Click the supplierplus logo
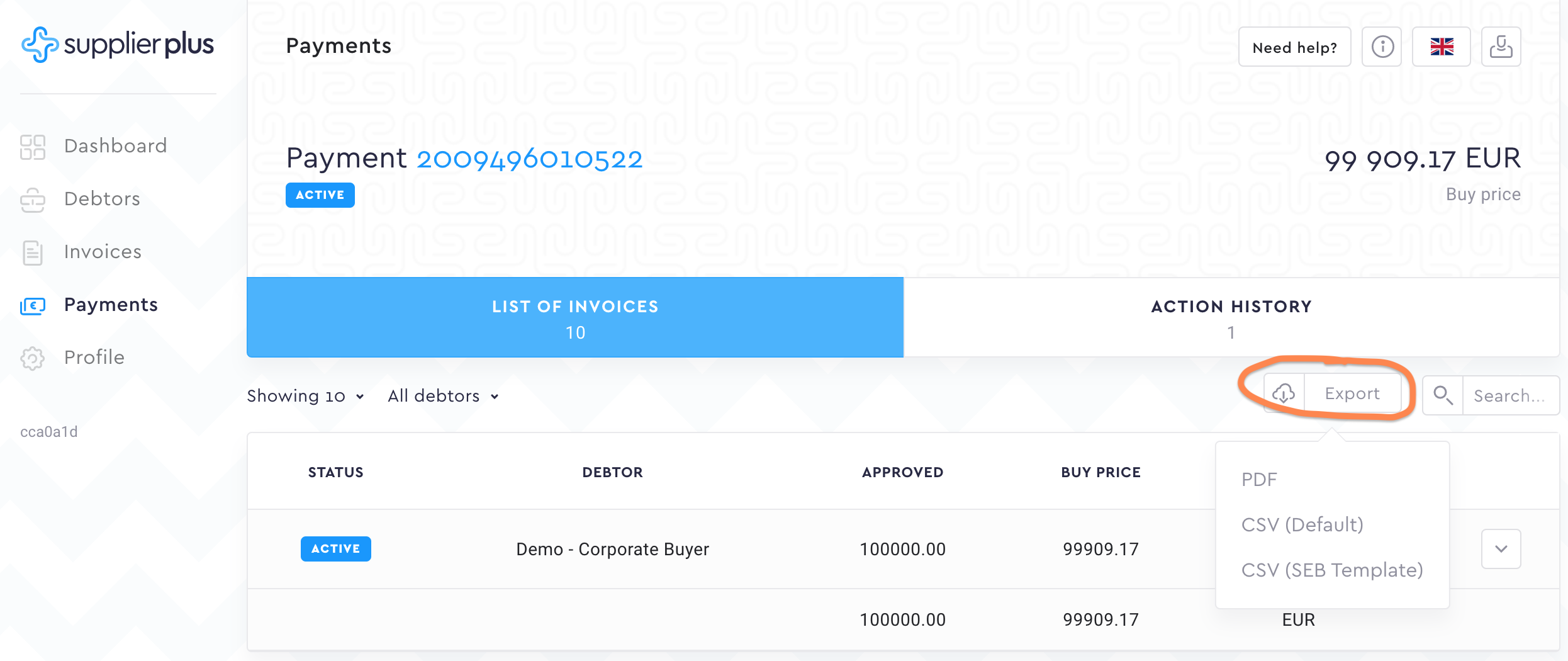 [x=118, y=44]
